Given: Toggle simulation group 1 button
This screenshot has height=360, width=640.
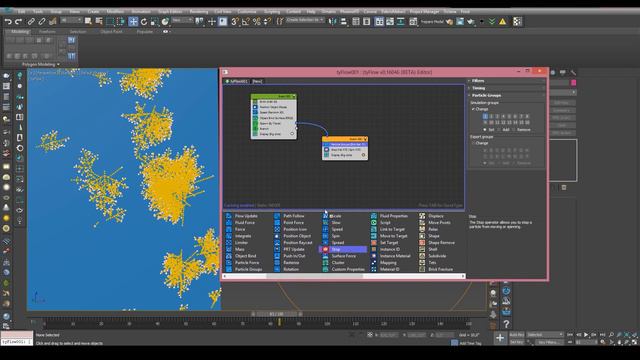Looking at the screenshot, I should [x=485, y=117].
